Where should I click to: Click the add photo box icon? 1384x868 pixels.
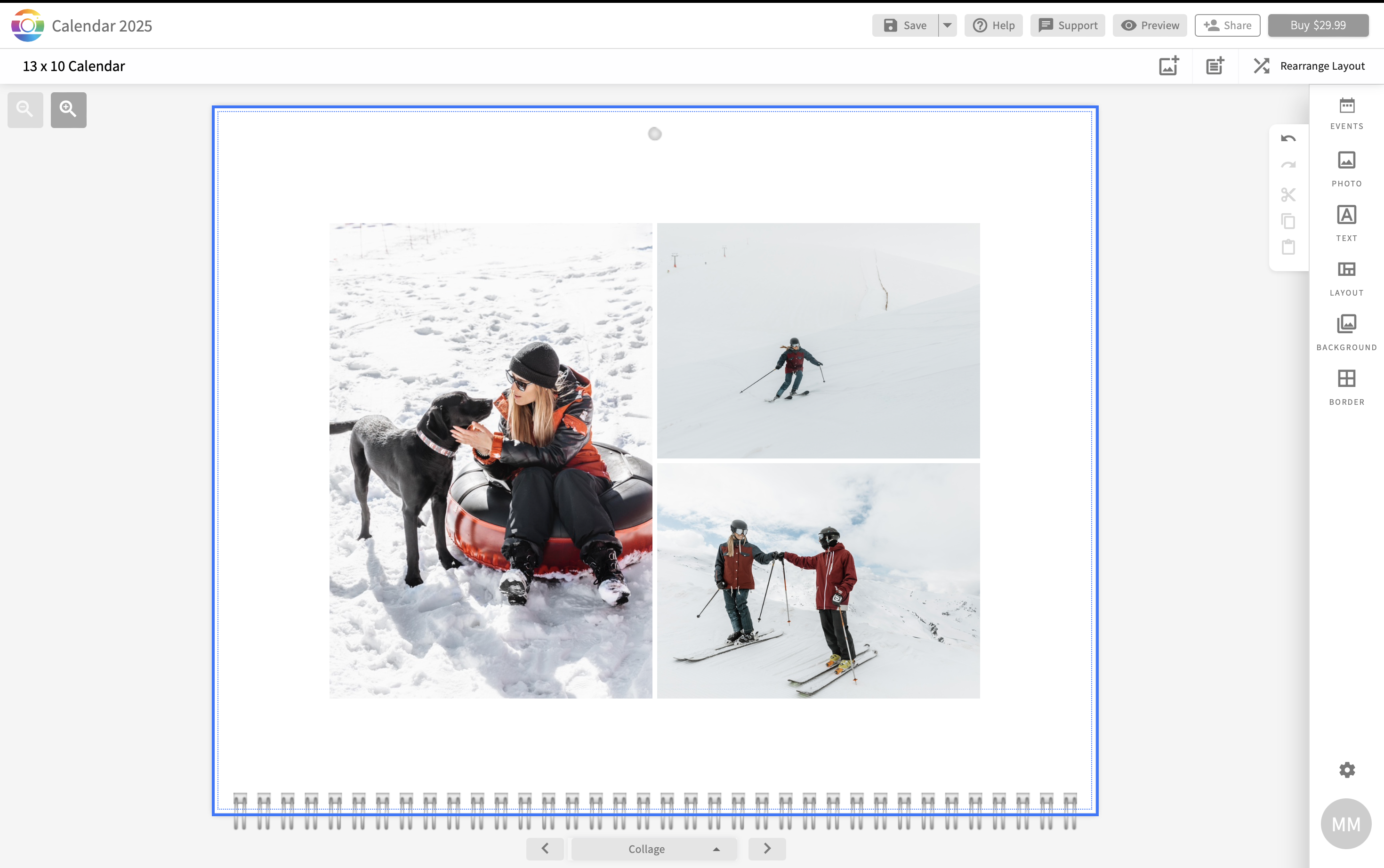click(x=1169, y=66)
